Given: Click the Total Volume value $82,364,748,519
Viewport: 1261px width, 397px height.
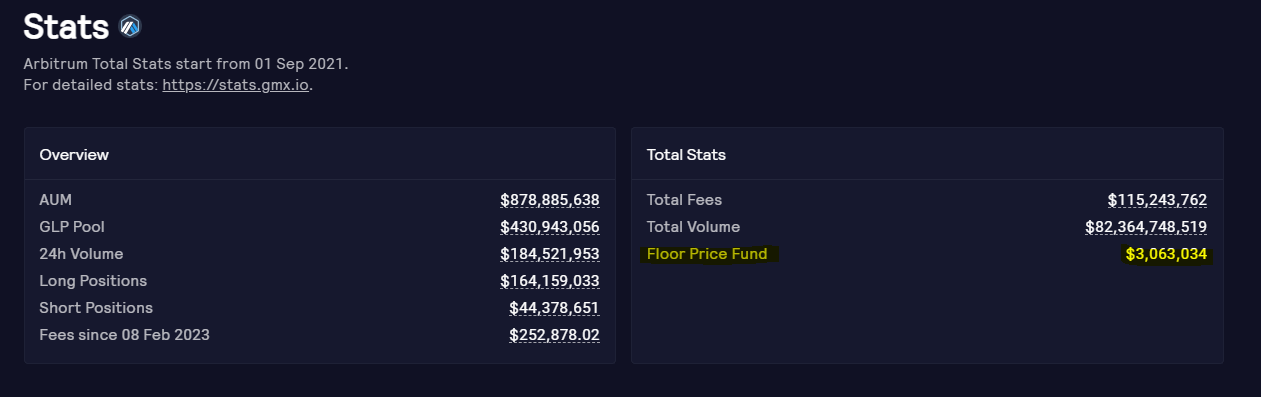Looking at the screenshot, I should click(x=1146, y=227).
